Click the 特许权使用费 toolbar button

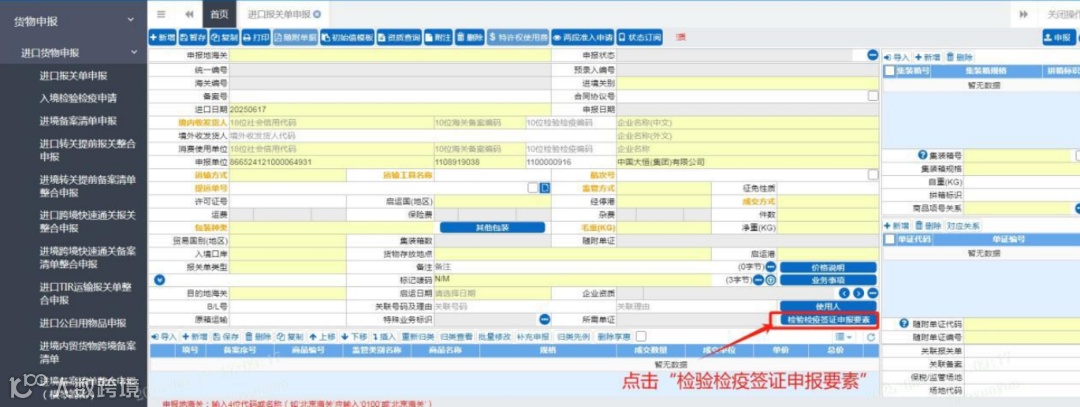[518, 37]
